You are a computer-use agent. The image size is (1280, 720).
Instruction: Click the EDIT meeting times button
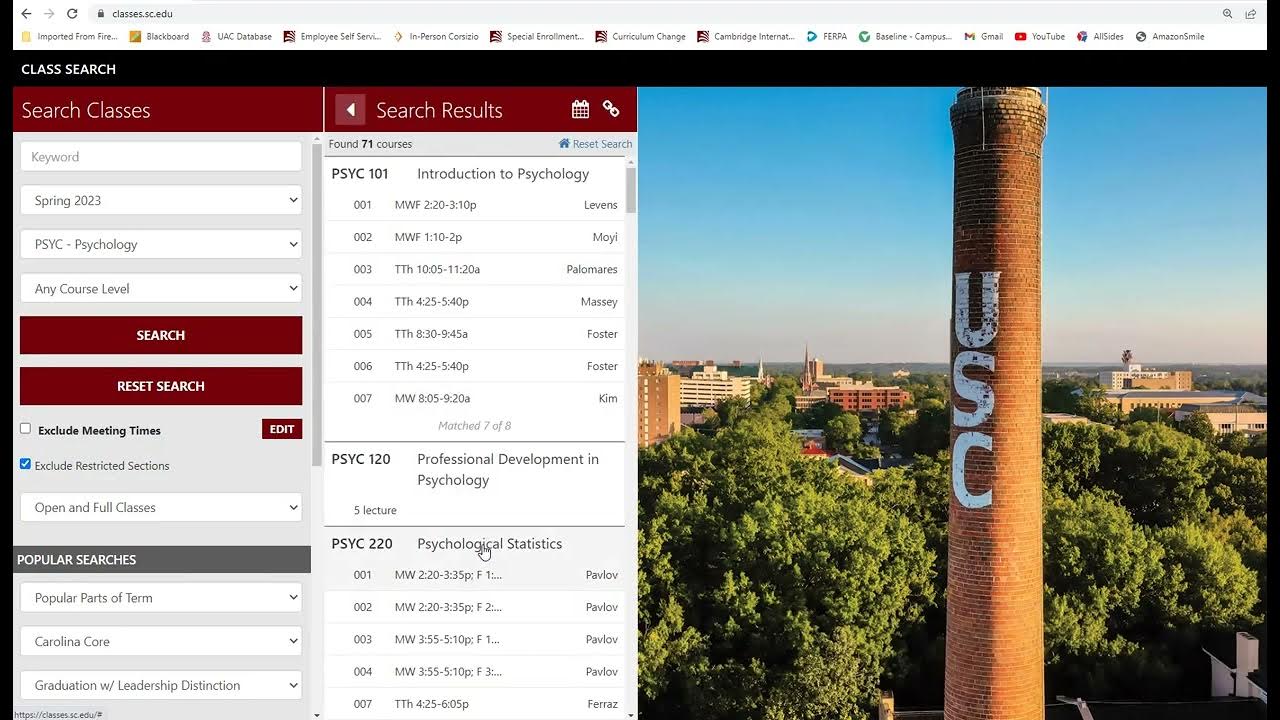[x=282, y=429]
